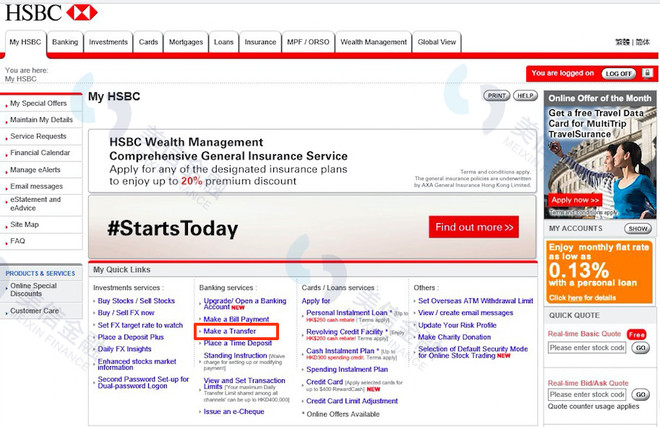Viewport: 660px width, 427px height.
Task: Go to the Mortgages tab
Action: [186, 42]
